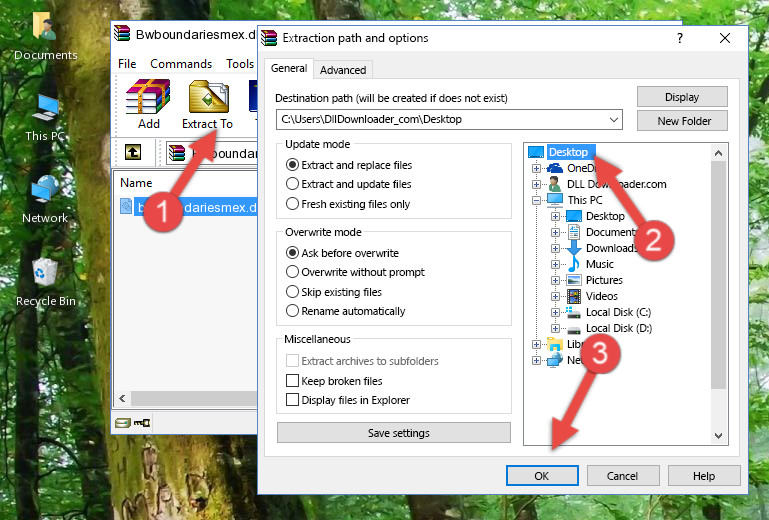Open the This PC desktop icon
Image resolution: width=769 pixels, height=520 pixels.
tap(45, 108)
